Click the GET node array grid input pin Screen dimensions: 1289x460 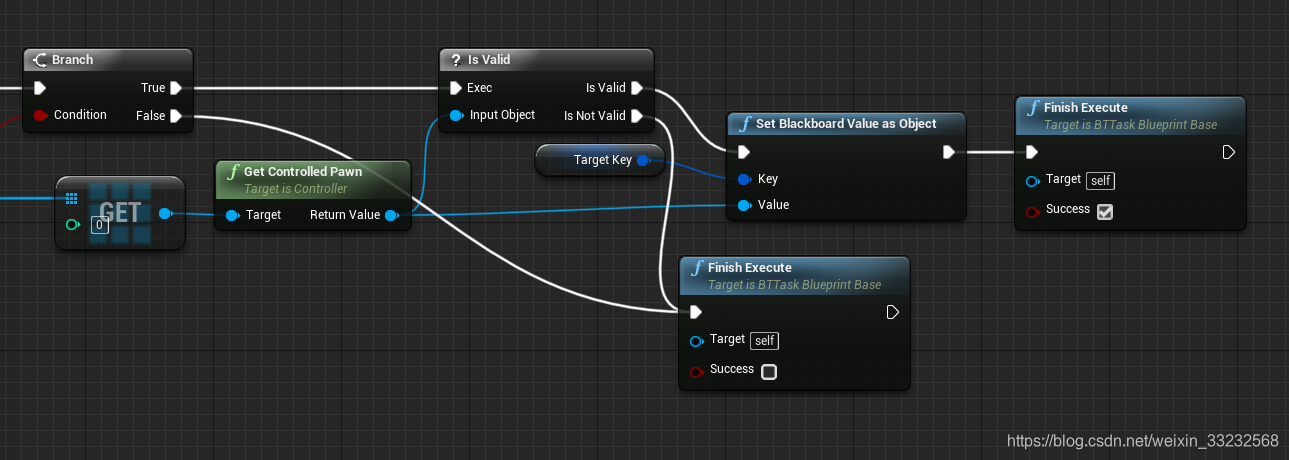click(72, 198)
